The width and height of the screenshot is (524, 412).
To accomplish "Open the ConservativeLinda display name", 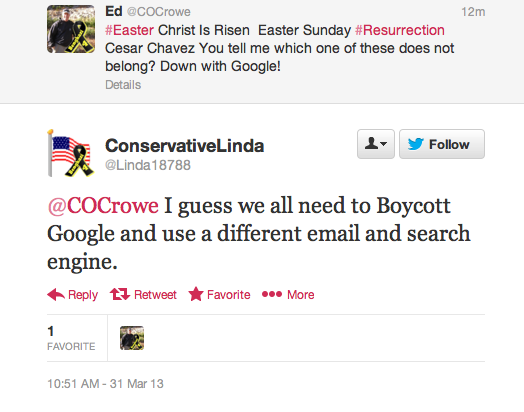I will 184,146.
